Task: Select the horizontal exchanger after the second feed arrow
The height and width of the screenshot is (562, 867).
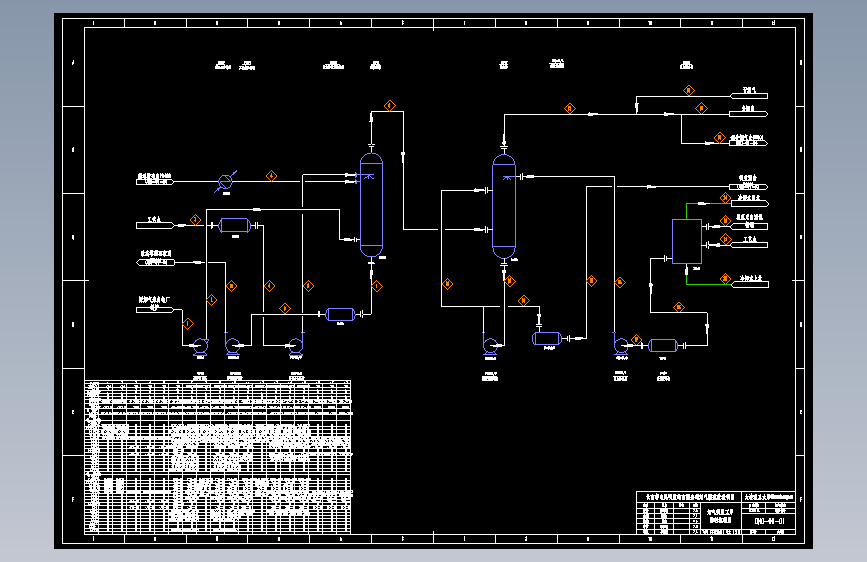Action: (x=235, y=225)
